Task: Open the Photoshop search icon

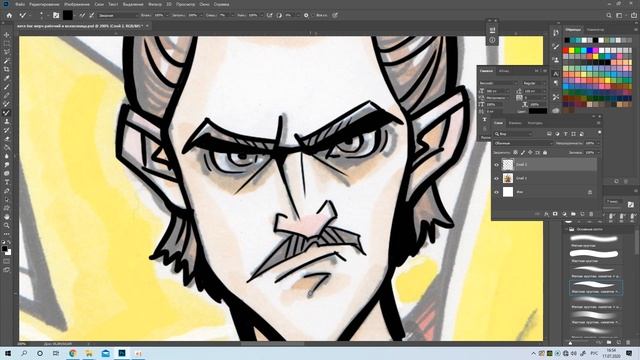Action: (x=609, y=15)
